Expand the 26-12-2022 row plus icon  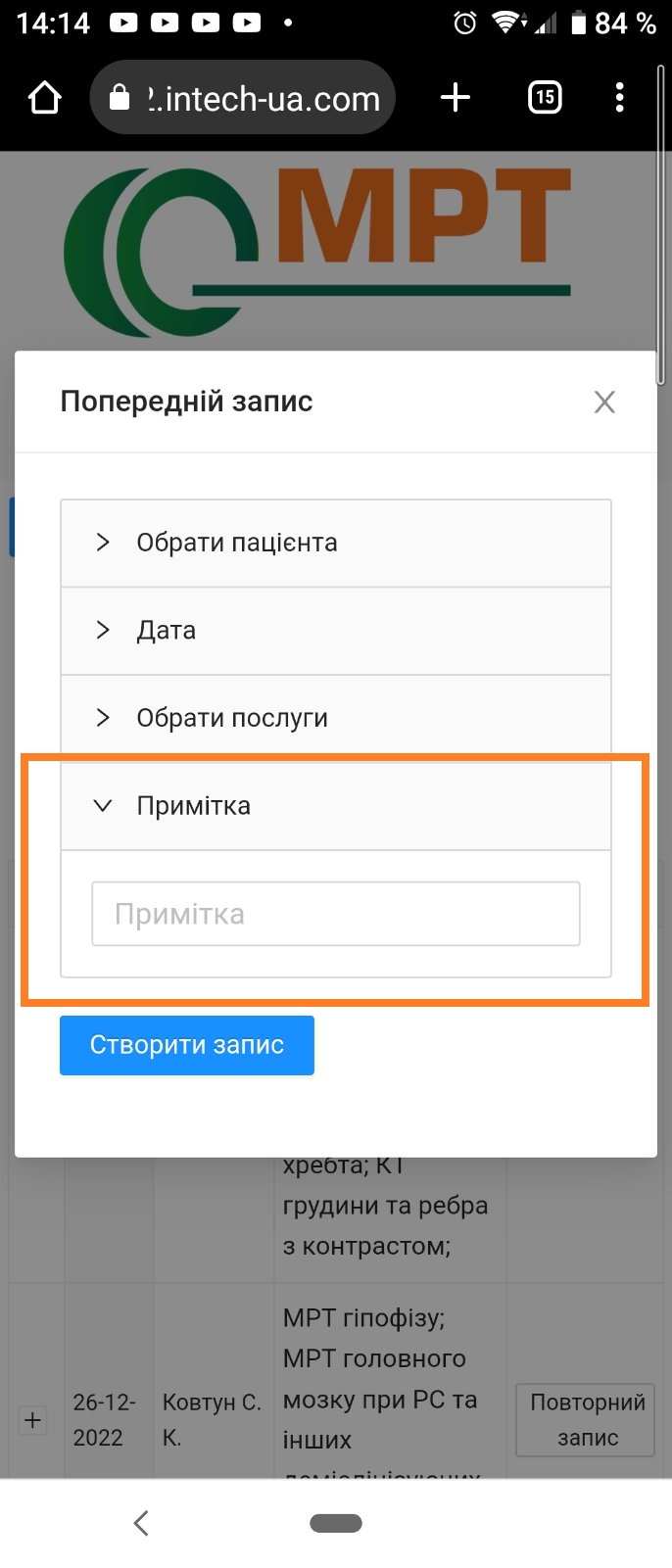[x=32, y=1419]
